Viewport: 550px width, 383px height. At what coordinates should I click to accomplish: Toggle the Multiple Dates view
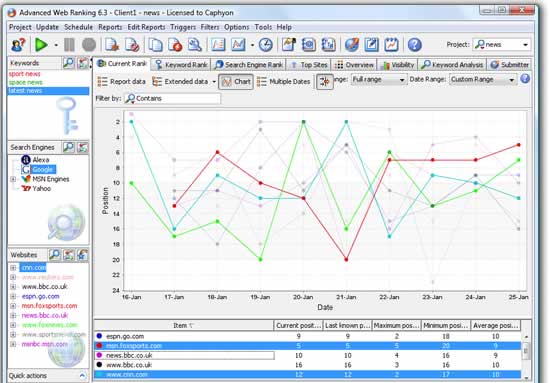(x=283, y=82)
